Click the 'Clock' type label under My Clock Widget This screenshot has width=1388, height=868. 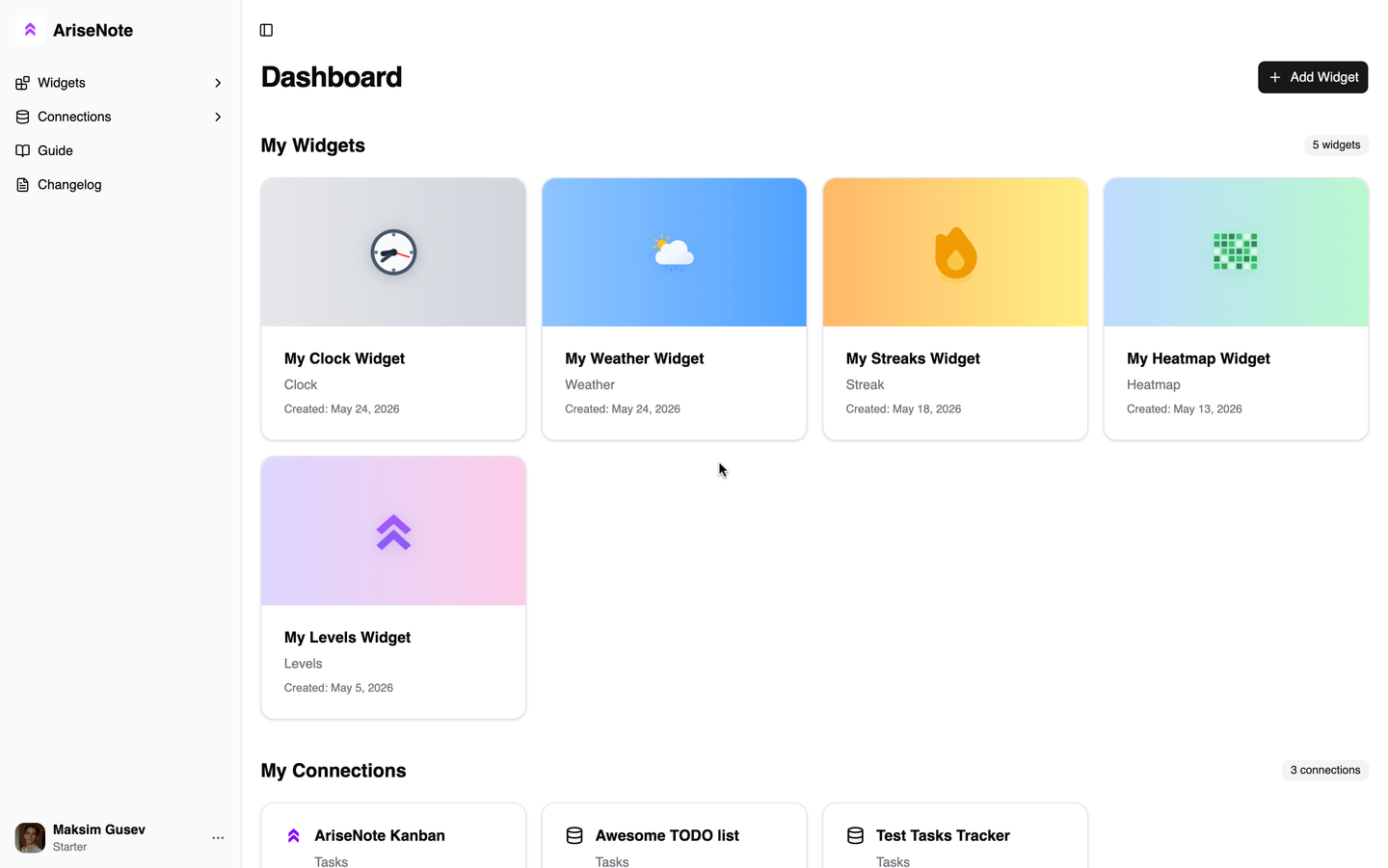[x=301, y=384]
